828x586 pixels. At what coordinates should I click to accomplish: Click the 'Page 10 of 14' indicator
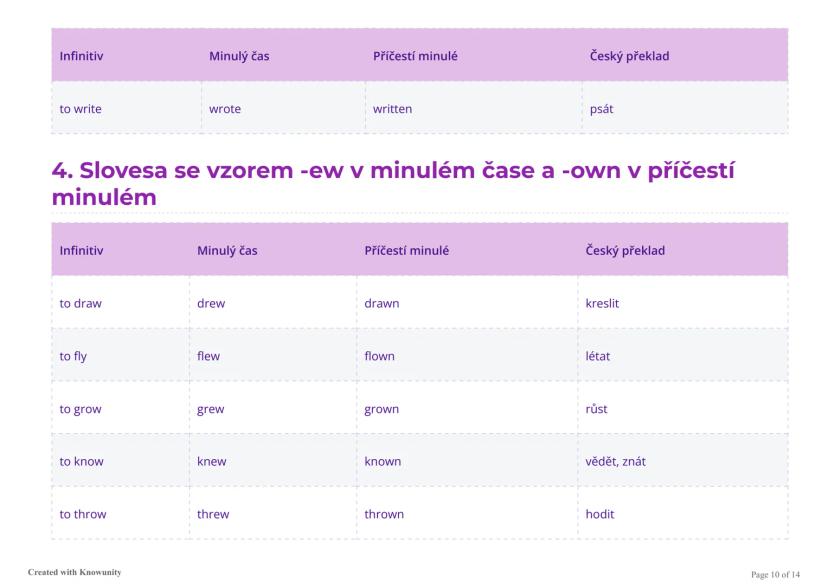click(x=775, y=574)
